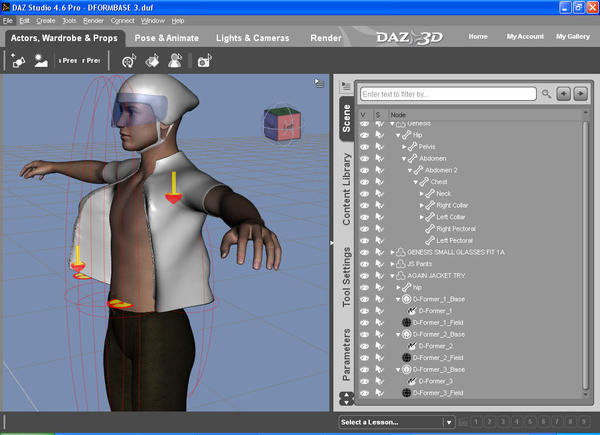Click D-Former_1 deformer icon
This screenshot has width=600, height=435.
pos(412,311)
